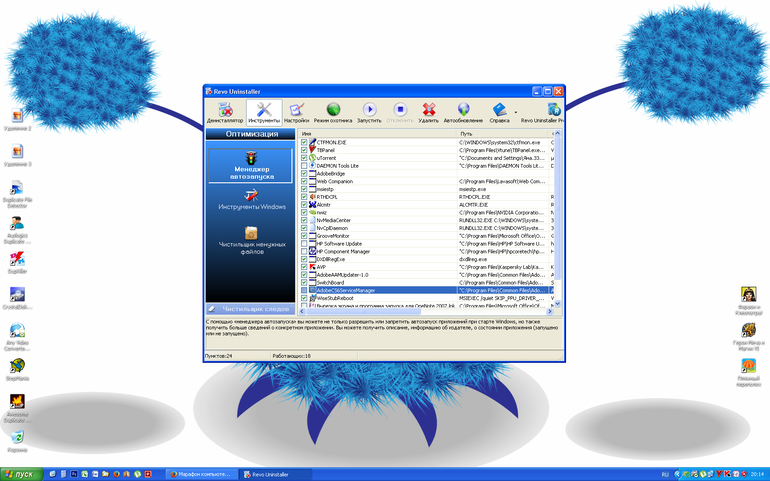This screenshot has height=481, width=770.
Task: Sort list by the Имя column header
Action: pyautogui.click(x=378, y=134)
